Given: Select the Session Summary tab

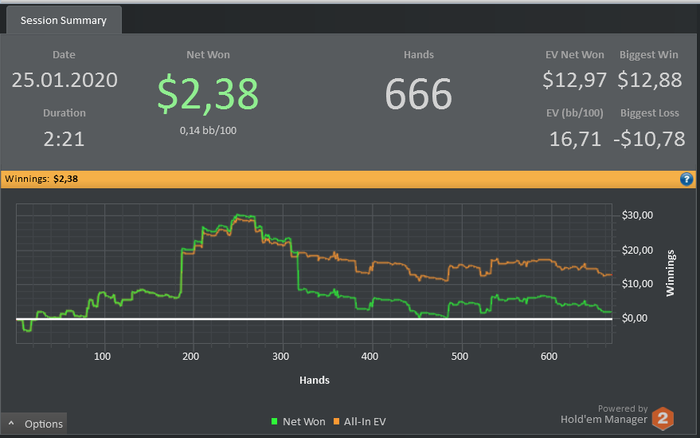Looking at the screenshot, I should 63,21.
